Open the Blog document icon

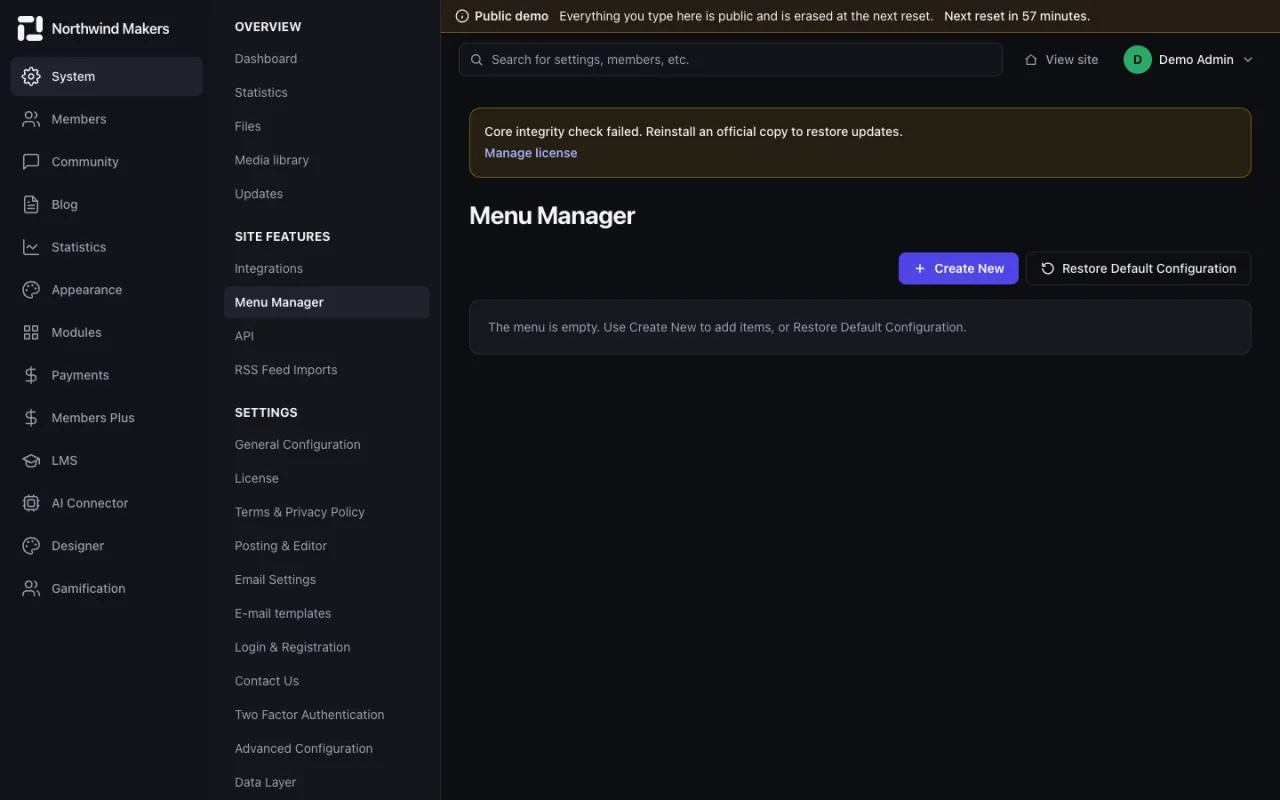pos(31,204)
